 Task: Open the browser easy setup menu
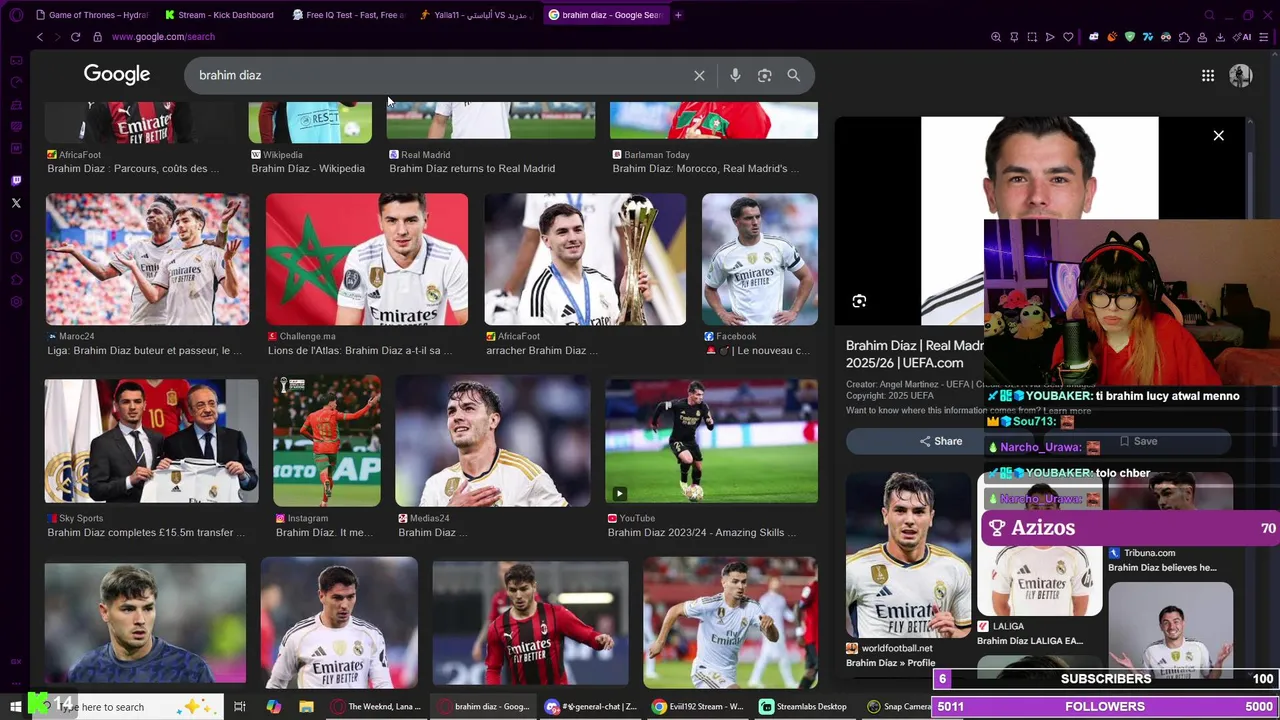1265,37
